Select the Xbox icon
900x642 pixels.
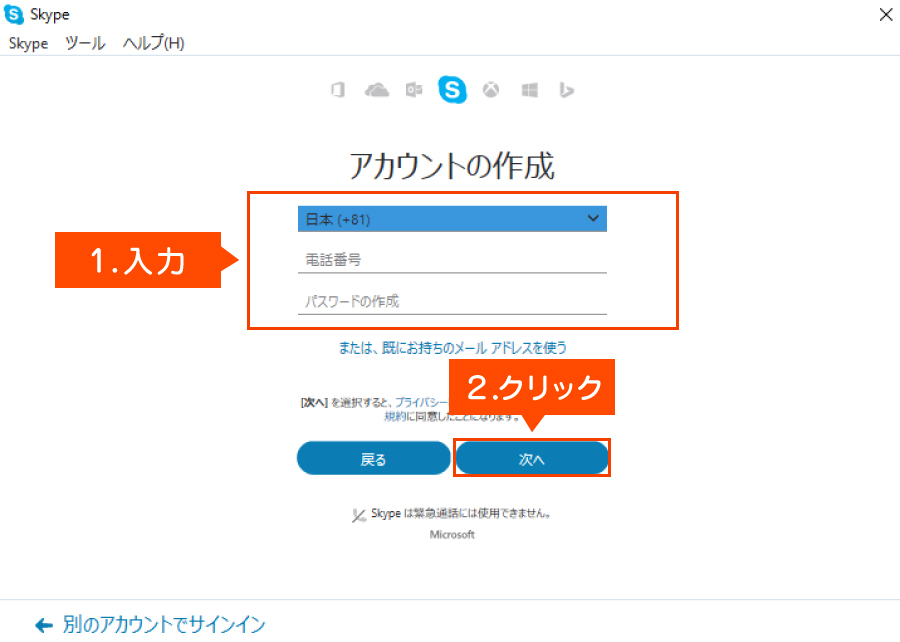click(x=490, y=90)
